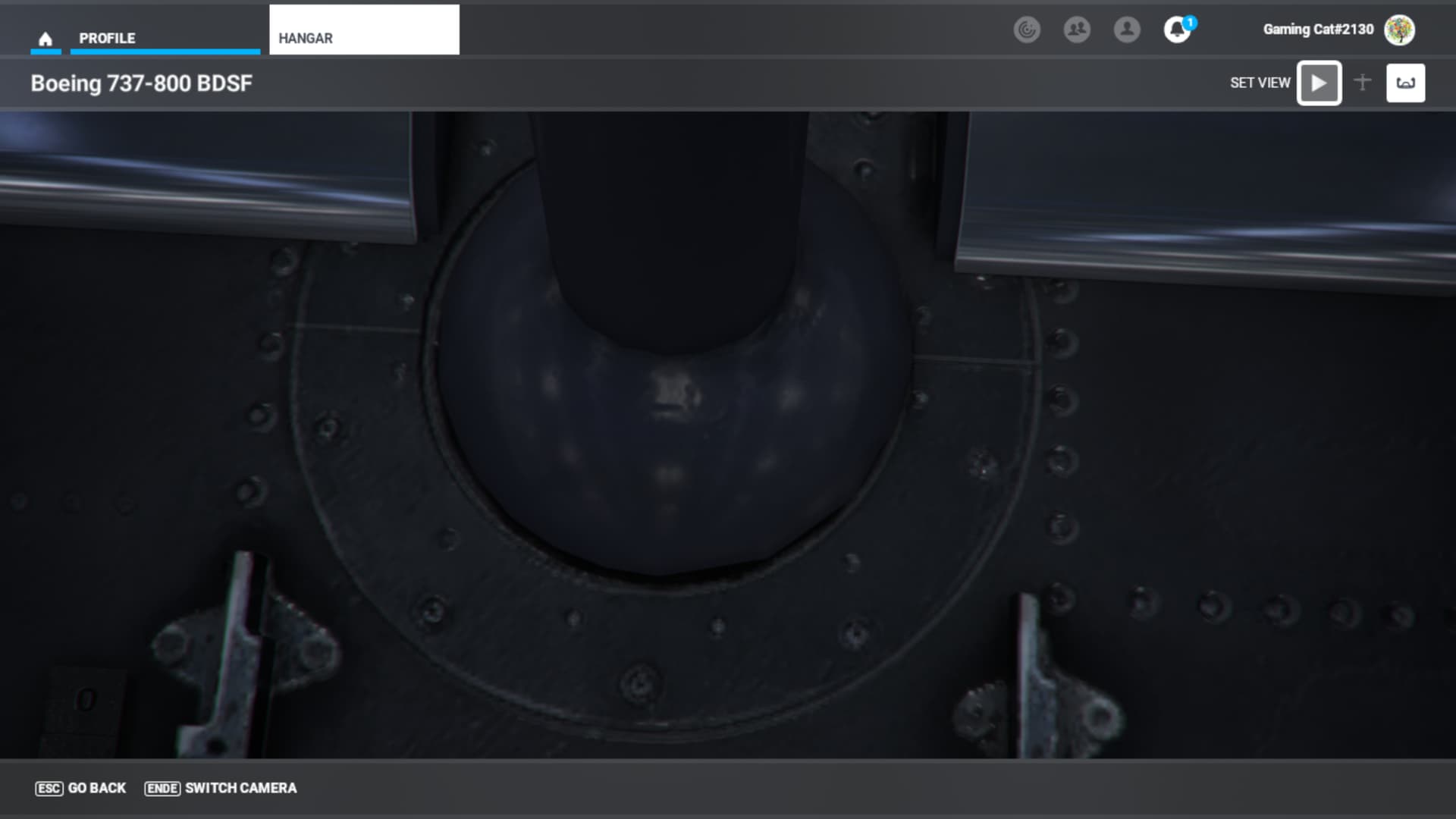Click the Boeing 737-800 BDSF title
Viewport: 1456px width, 819px height.
point(141,83)
